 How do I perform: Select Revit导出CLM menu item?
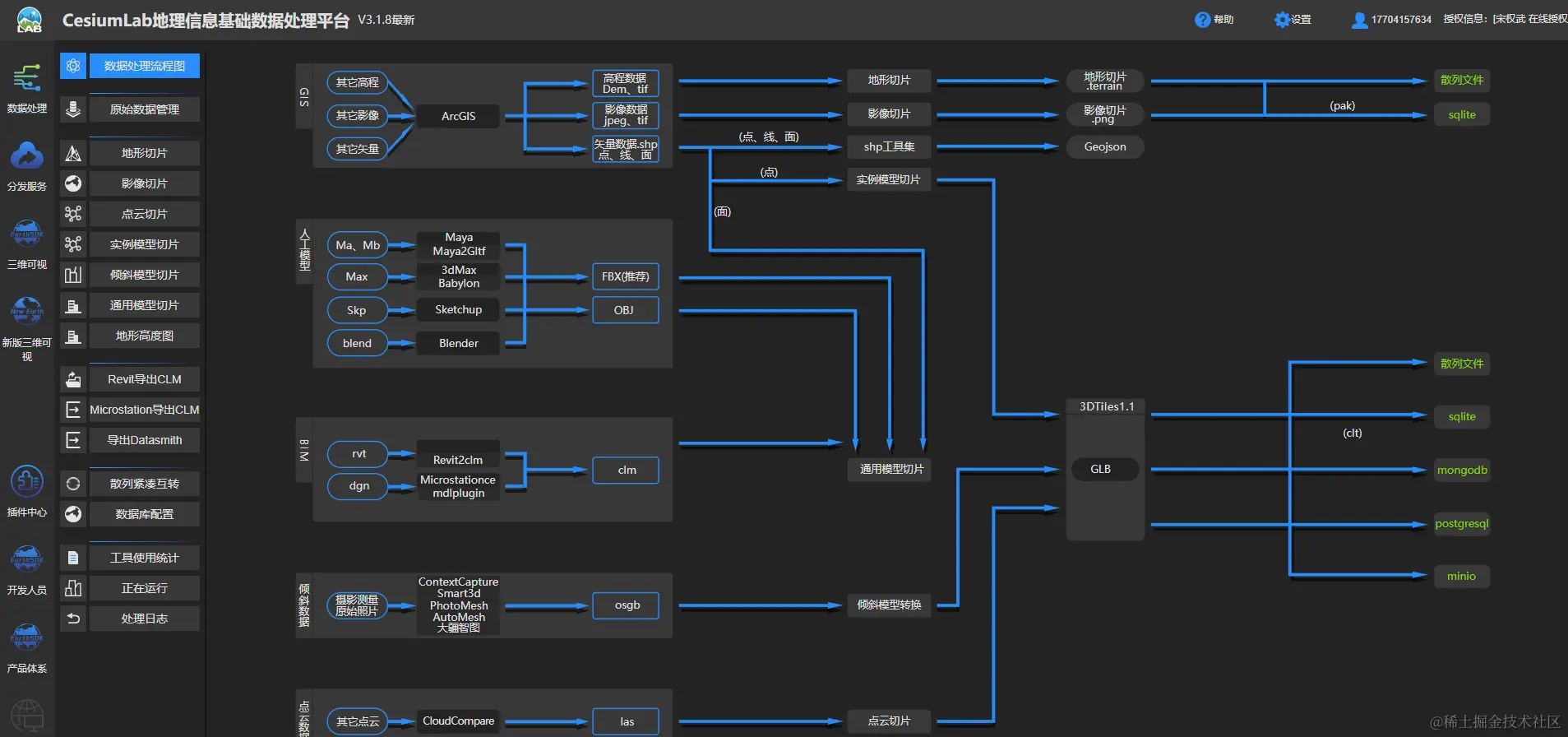[x=145, y=379]
